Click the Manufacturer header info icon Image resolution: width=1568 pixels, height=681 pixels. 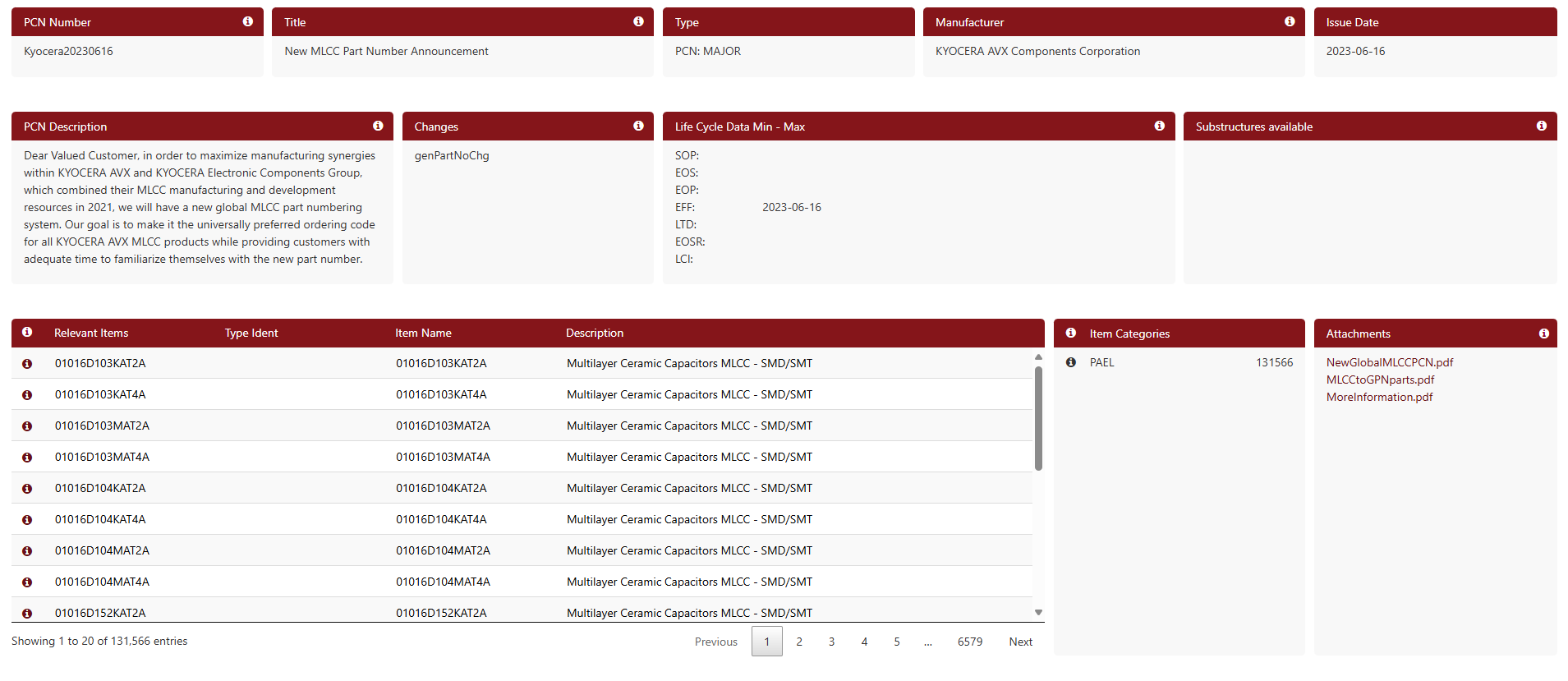(1290, 21)
